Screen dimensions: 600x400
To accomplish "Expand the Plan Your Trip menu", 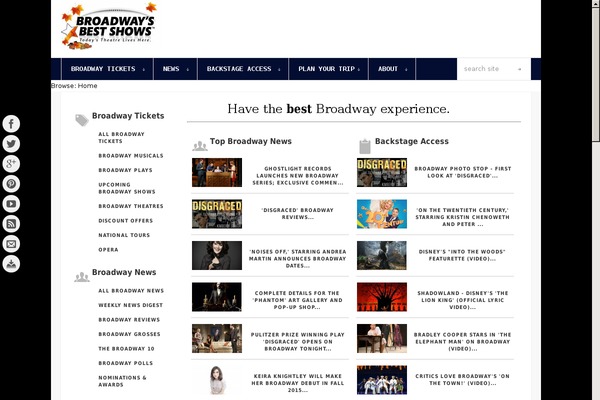I will tap(328, 69).
